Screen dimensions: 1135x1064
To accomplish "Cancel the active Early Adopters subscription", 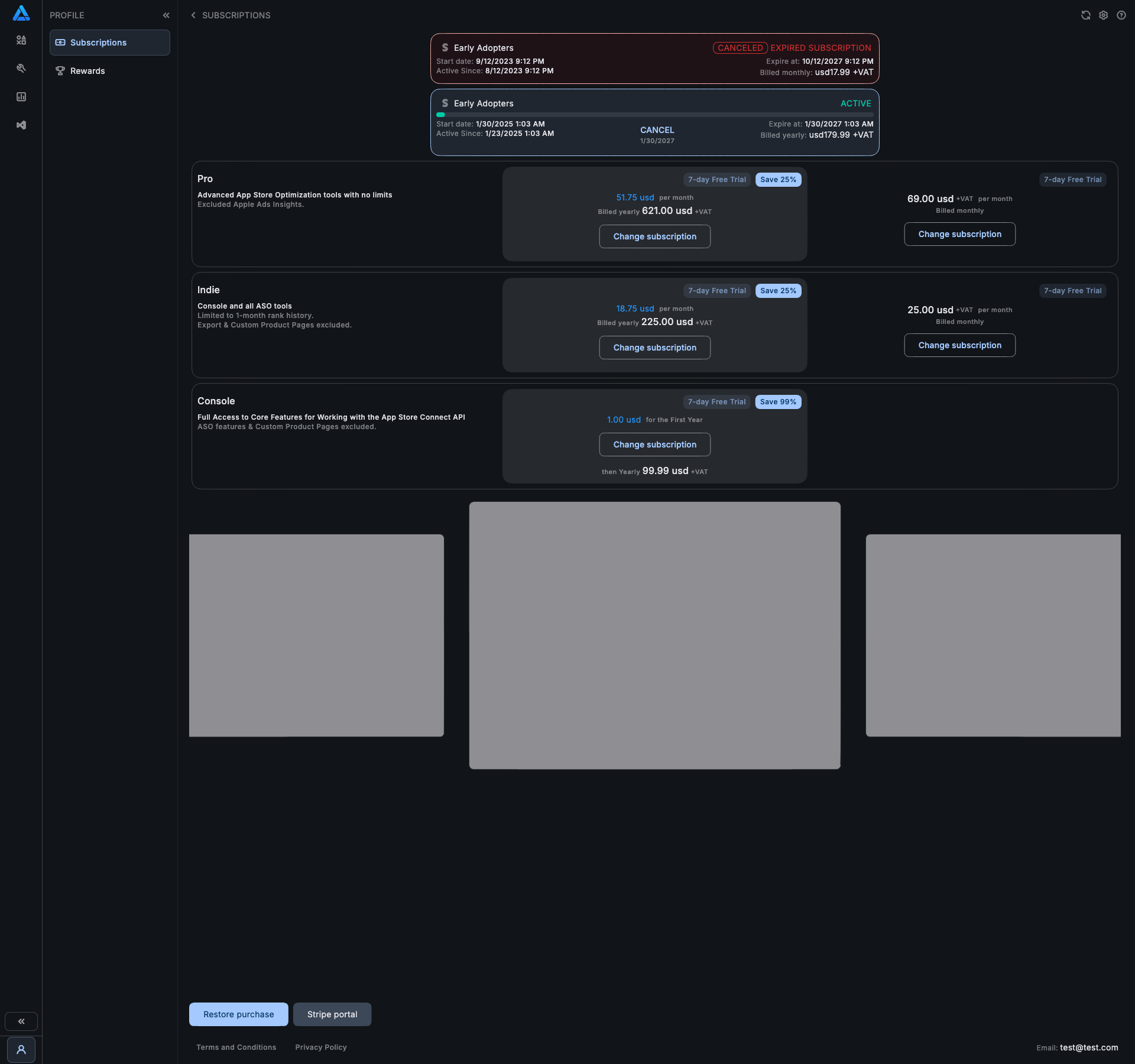I will tap(657, 130).
